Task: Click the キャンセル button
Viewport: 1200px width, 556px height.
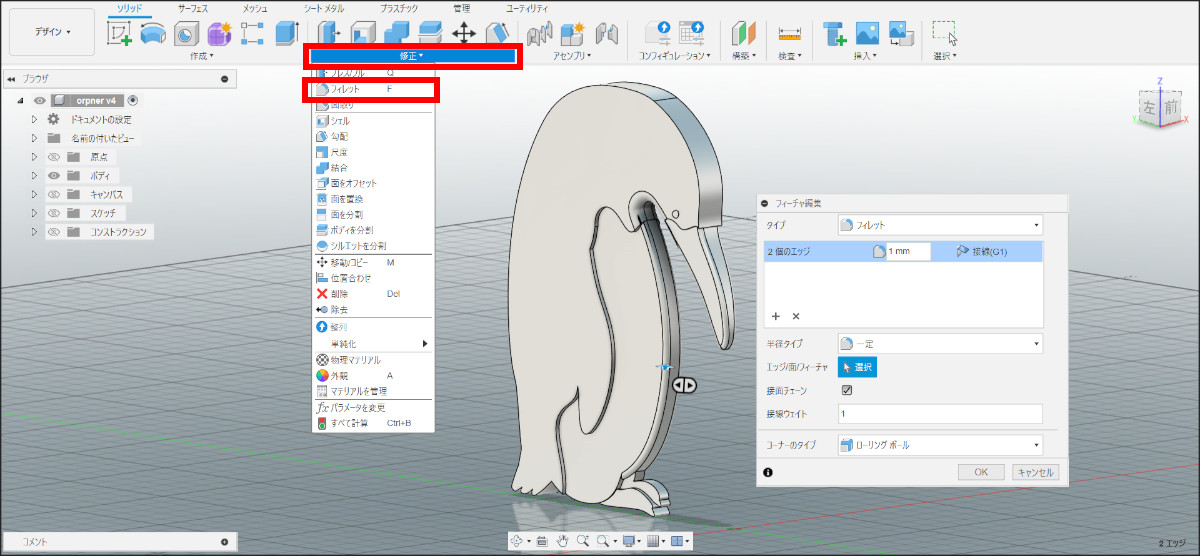Action: 1035,472
